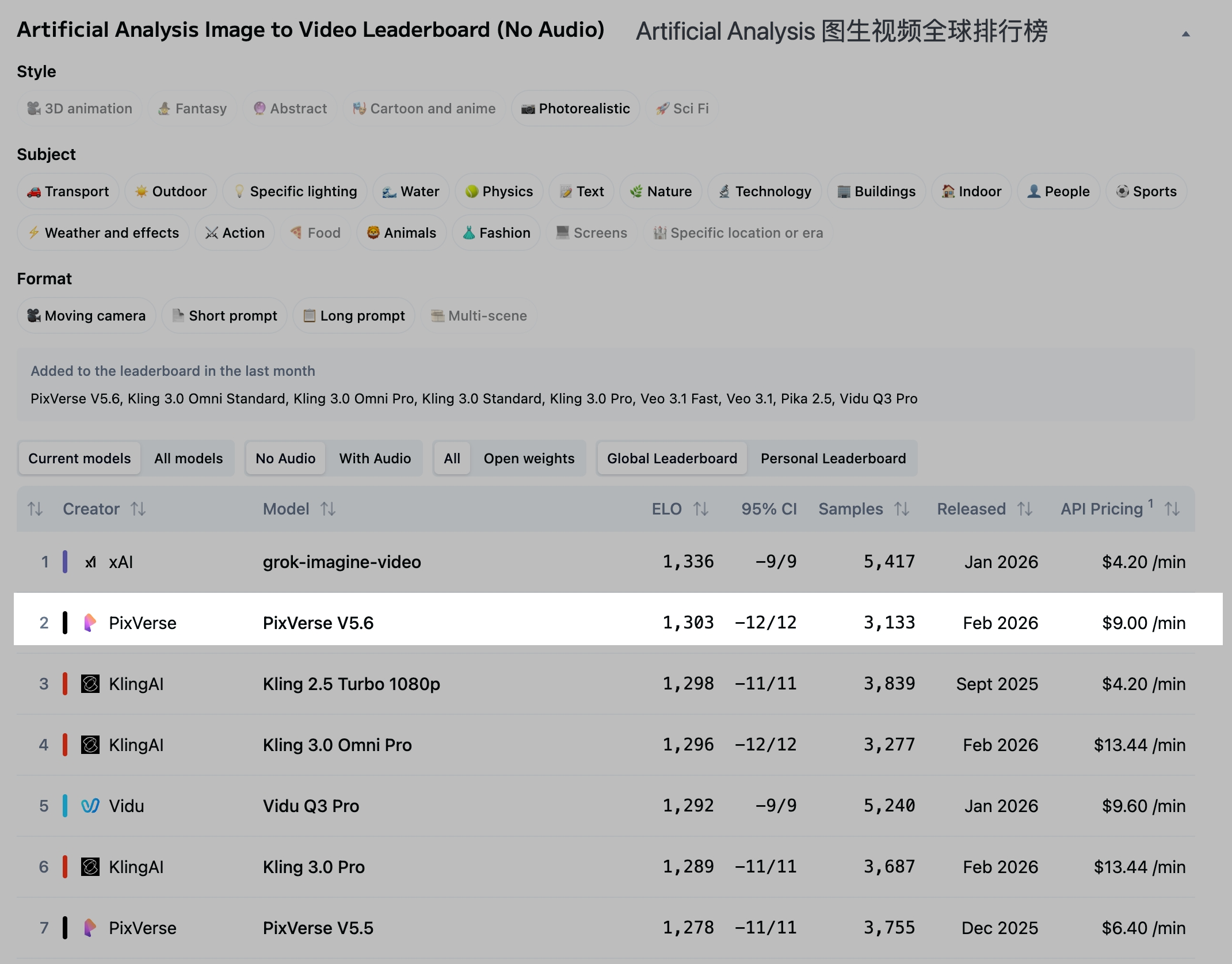Select the With Audio tab
This screenshot has width=1232, height=964.
tap(375, 458)
